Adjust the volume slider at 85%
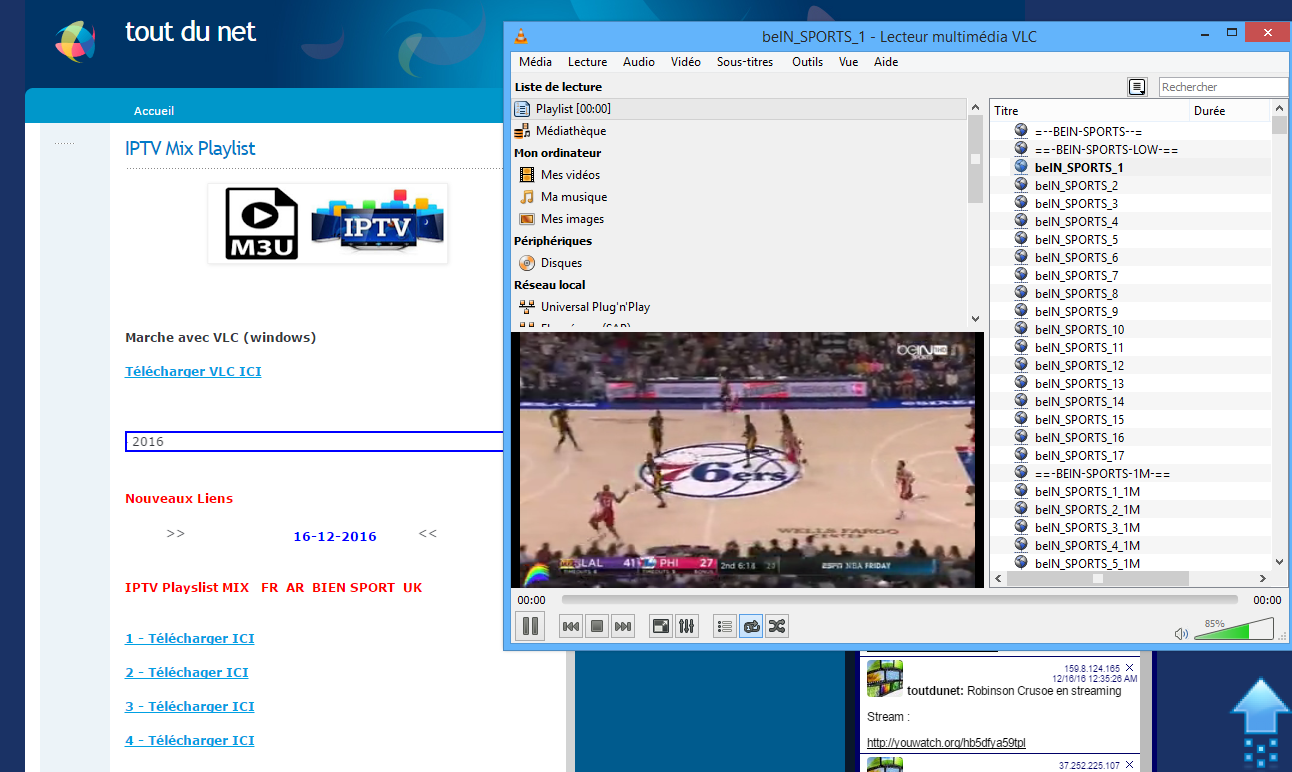 coord(1234,629)
